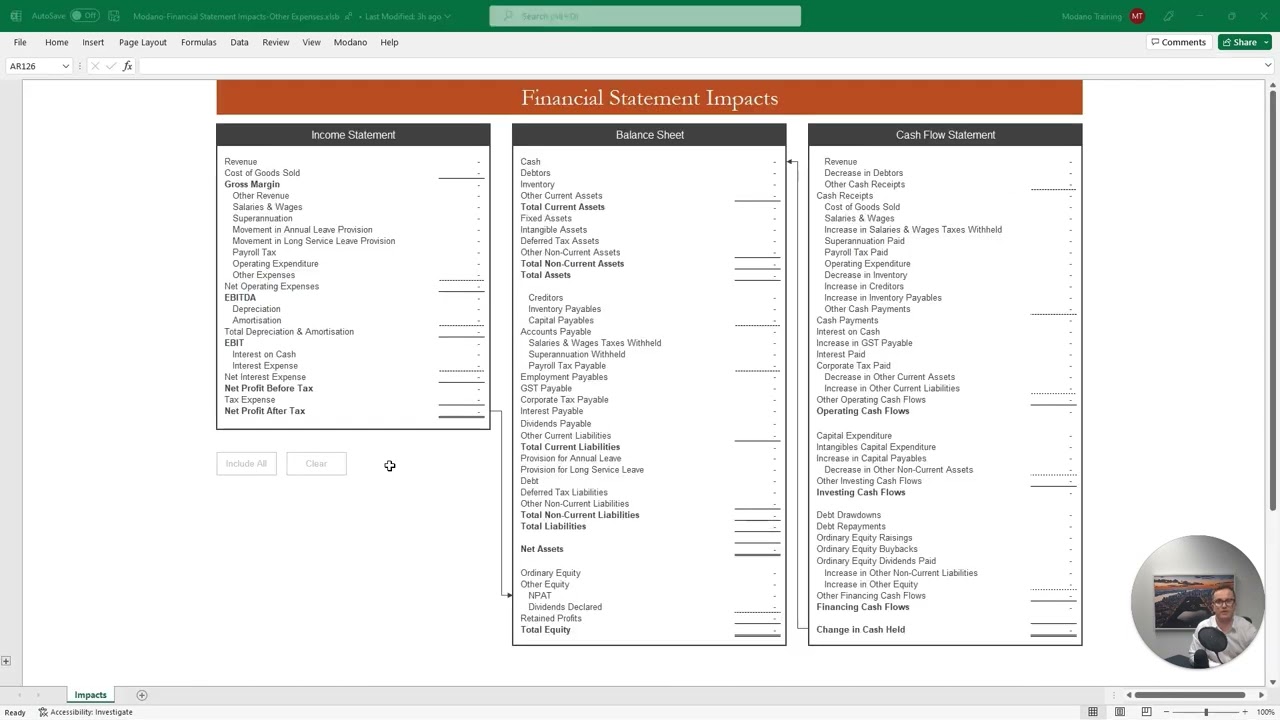Click the zoom out minus icon
1280x720 pixels.
pos(1168,712)
